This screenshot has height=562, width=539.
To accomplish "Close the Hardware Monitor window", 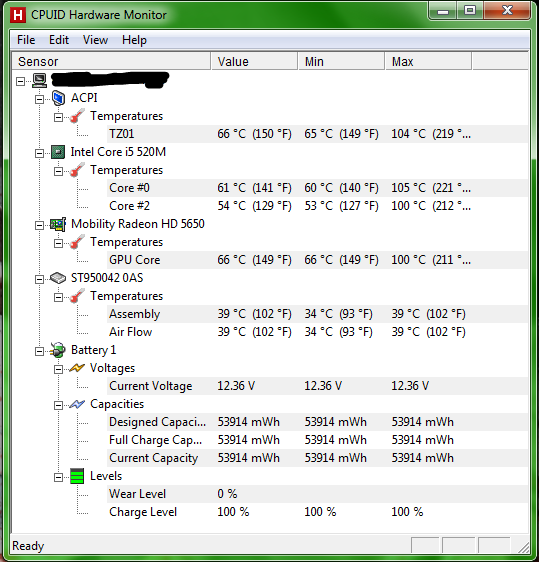I will pyautogui.click(x=507, y=11).
